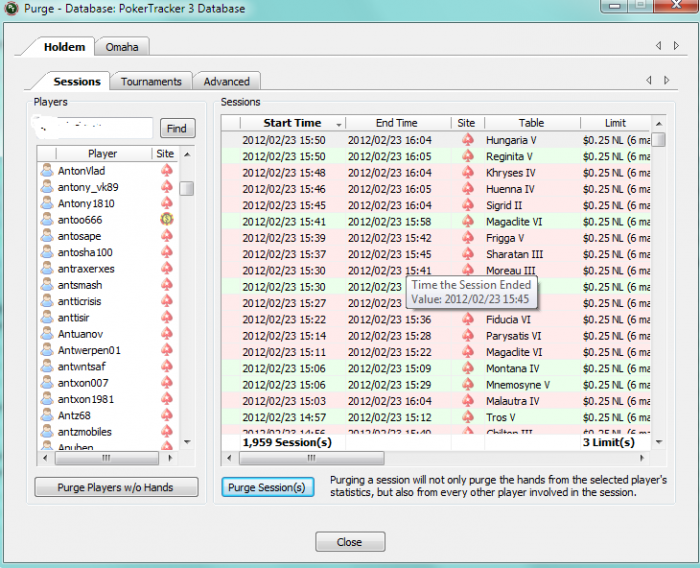Click the yellow site icon on antoo666 row
The image size is (700, 568).
167,219
